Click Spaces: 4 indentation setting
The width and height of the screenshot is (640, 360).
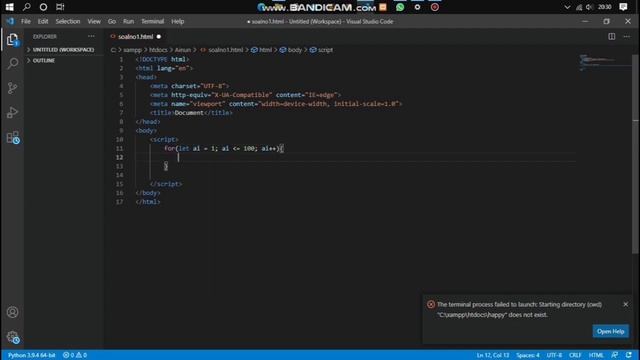click(x=527, y=355)
